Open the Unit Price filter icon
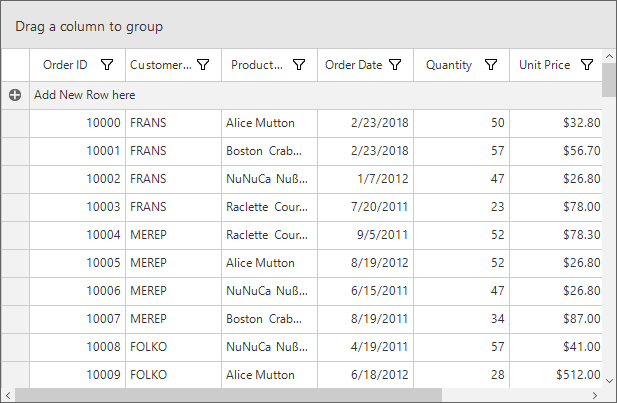Screen dimensions: 617x403 (587, 65)
